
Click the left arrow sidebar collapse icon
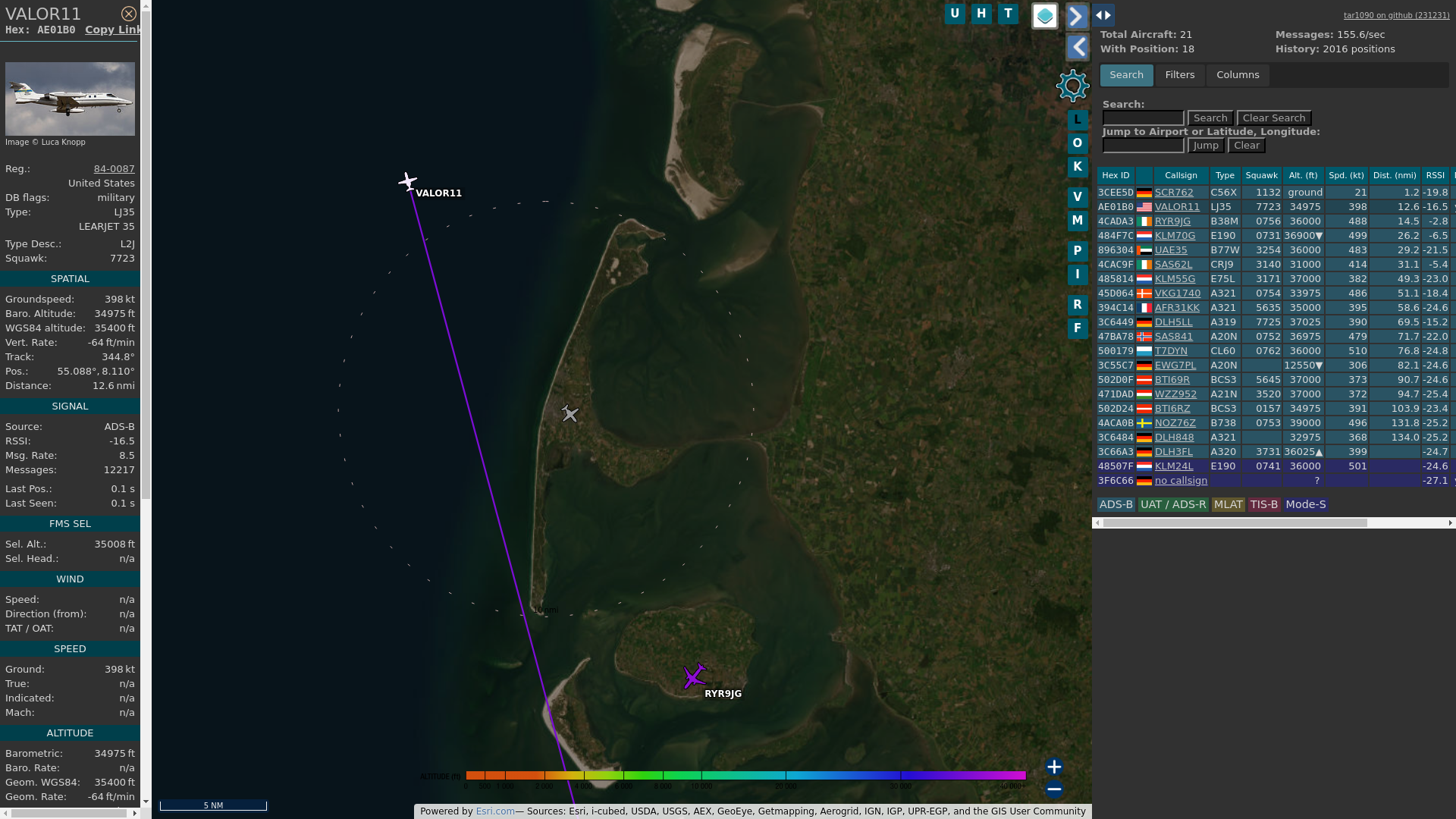[x=1077, y=47]
